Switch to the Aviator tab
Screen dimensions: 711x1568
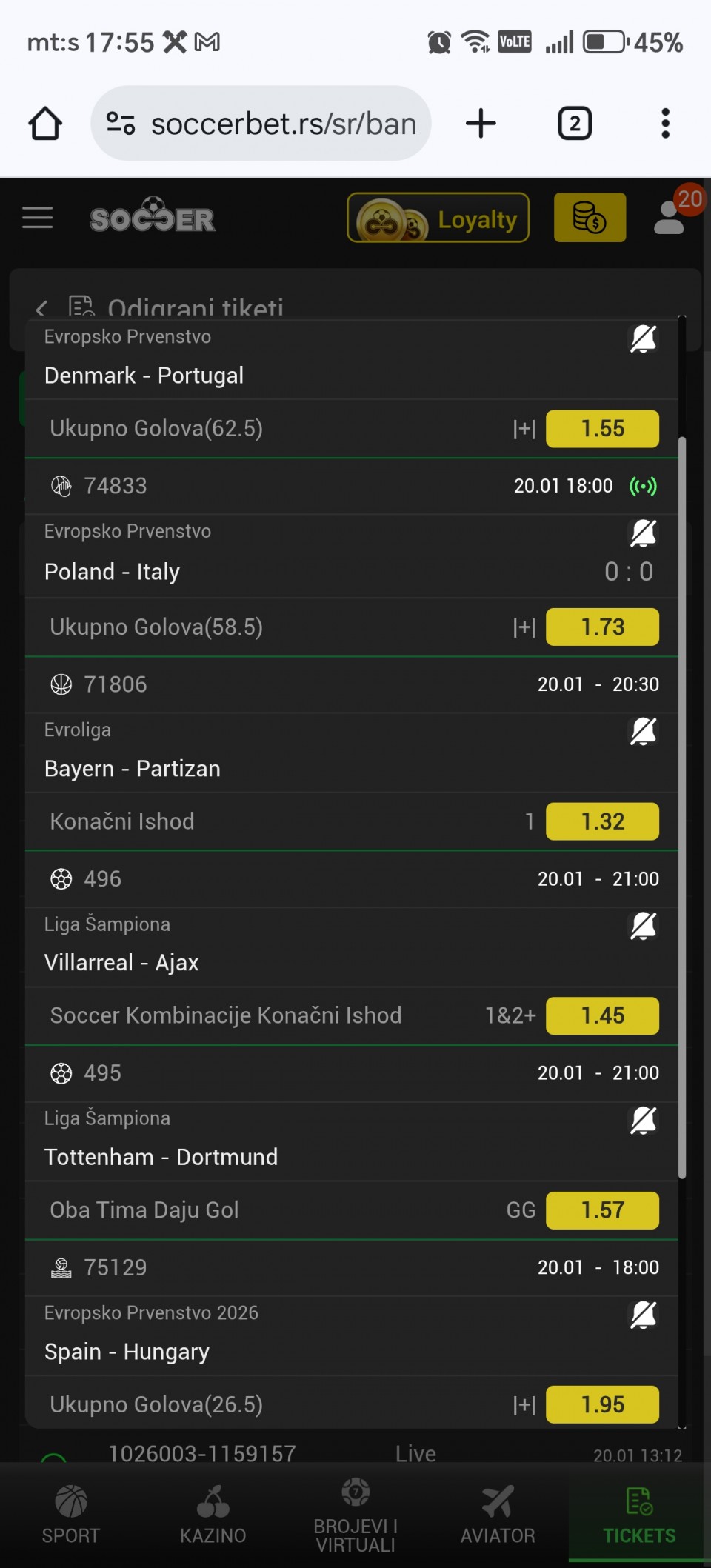498,1515
